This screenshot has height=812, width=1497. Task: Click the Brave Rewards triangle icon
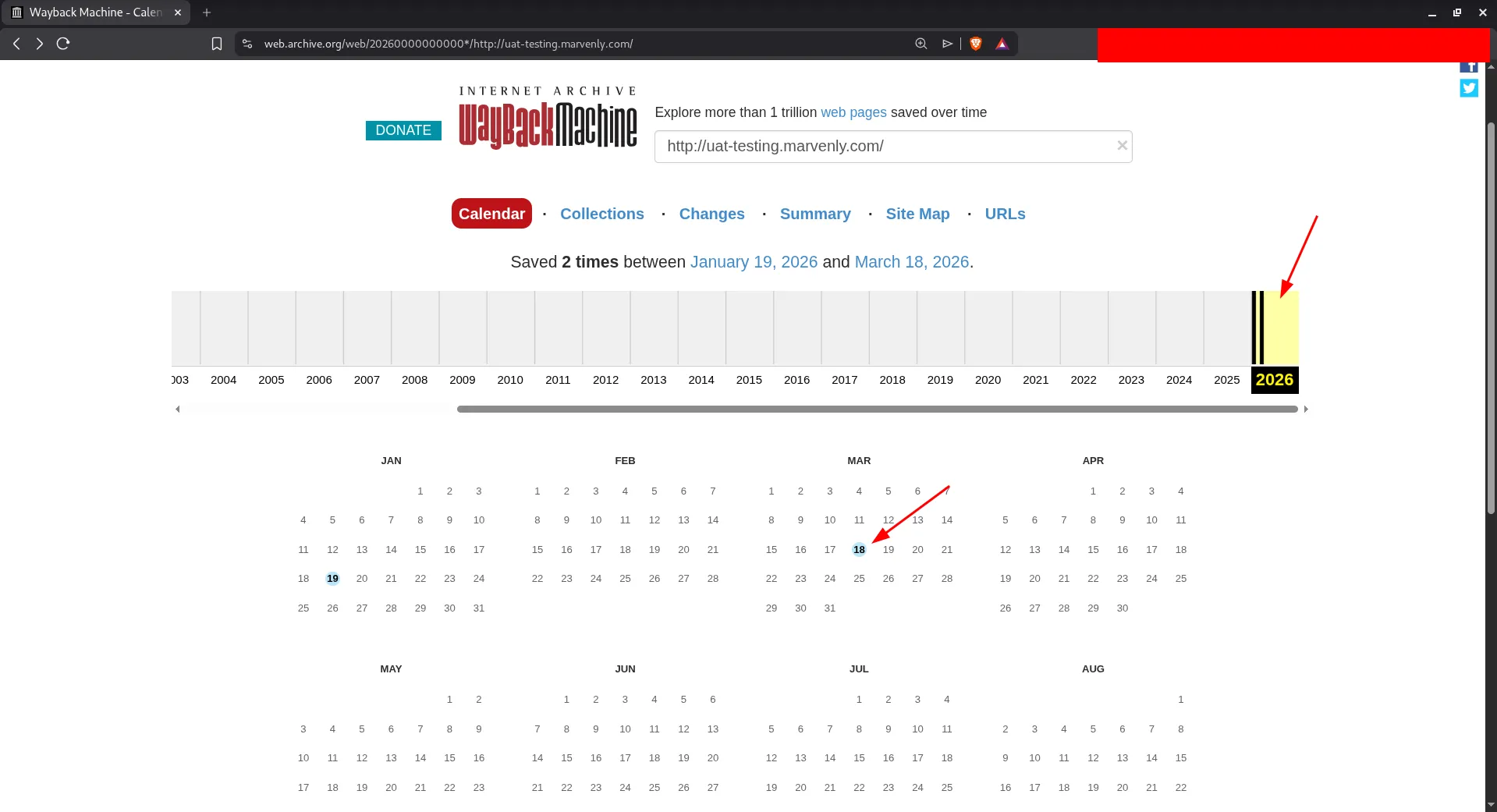point(1002,44)
